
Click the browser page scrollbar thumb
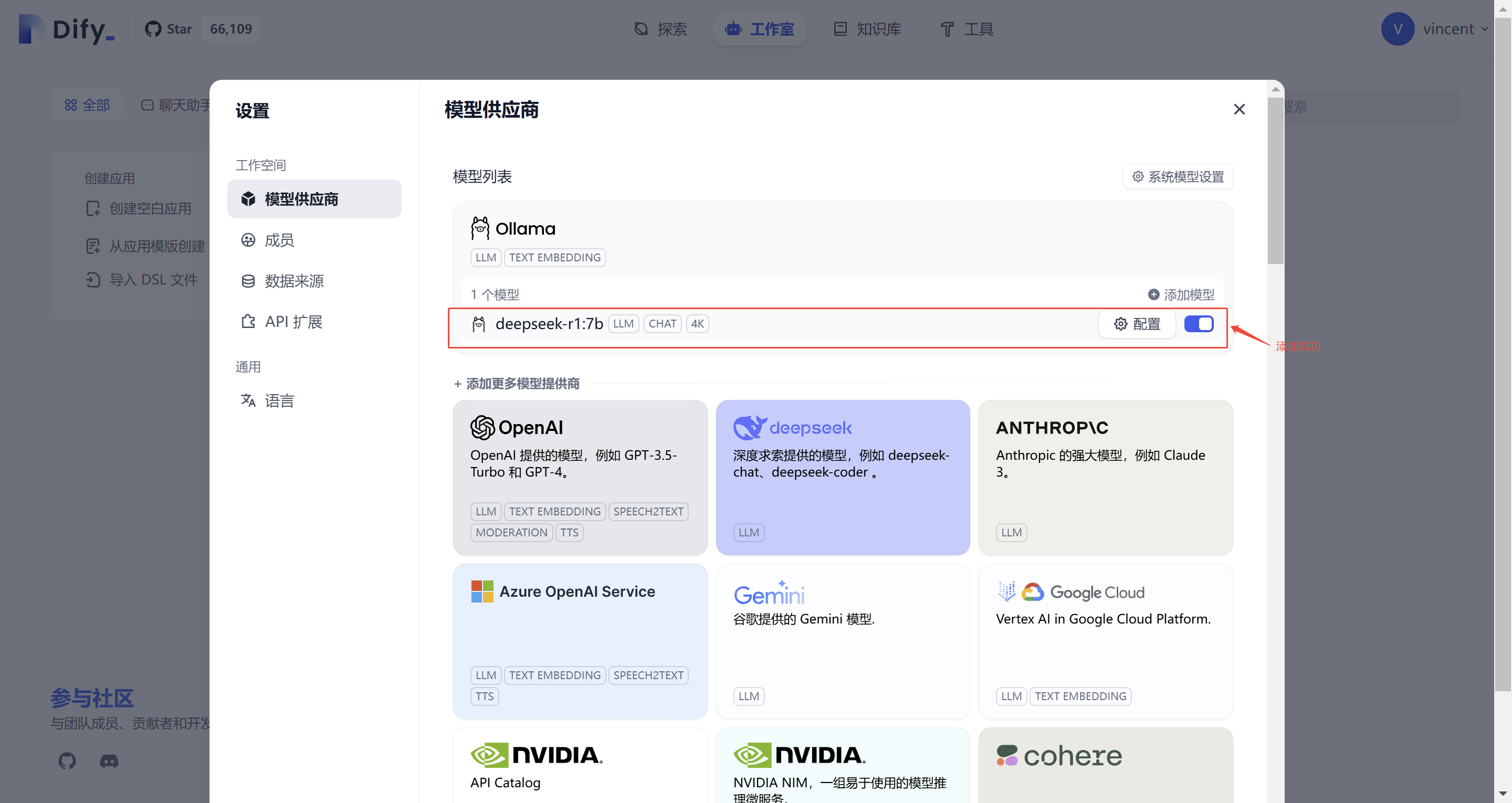[x=1503, y=355]
